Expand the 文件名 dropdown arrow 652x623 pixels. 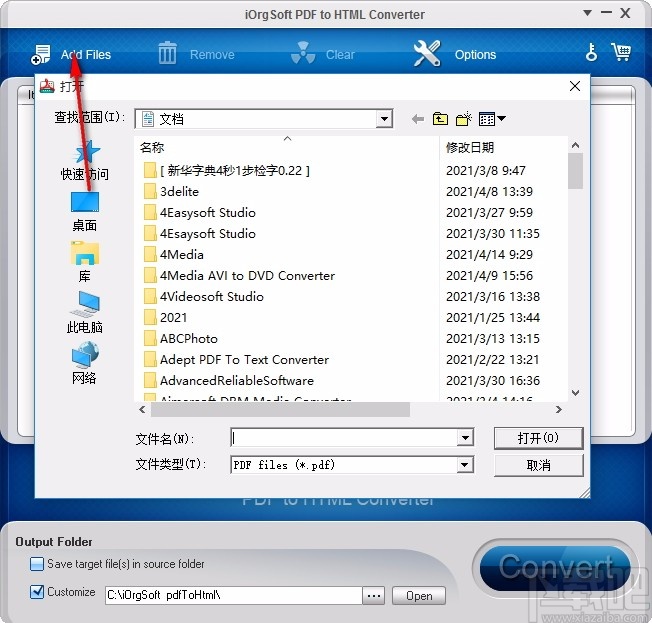[465, 438]
